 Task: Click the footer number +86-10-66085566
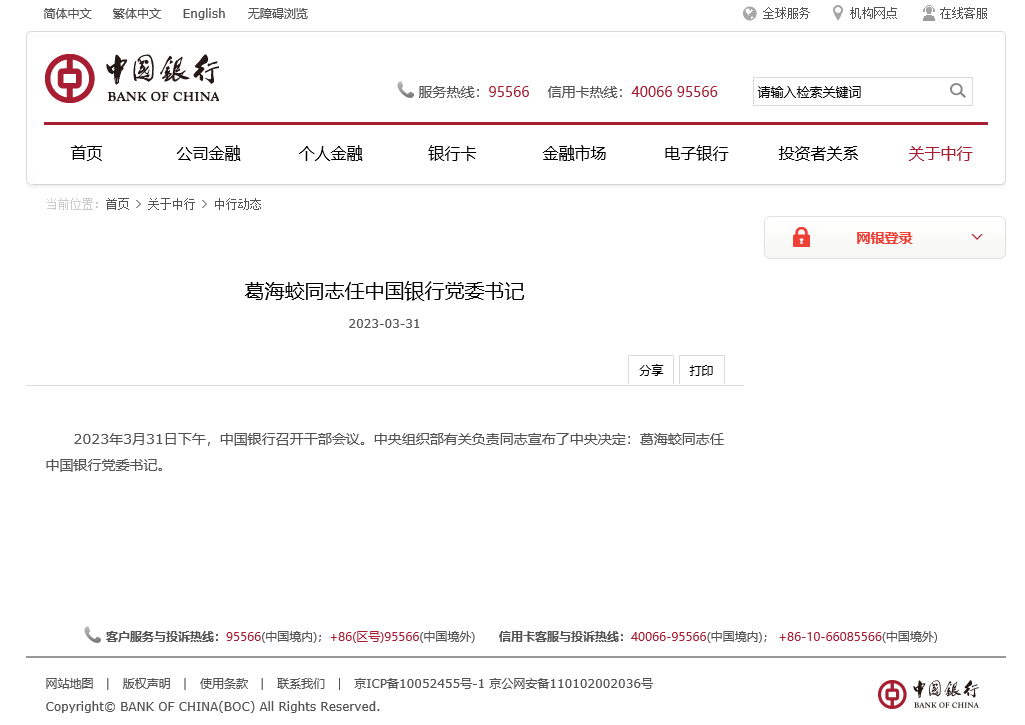pos(830,636)
